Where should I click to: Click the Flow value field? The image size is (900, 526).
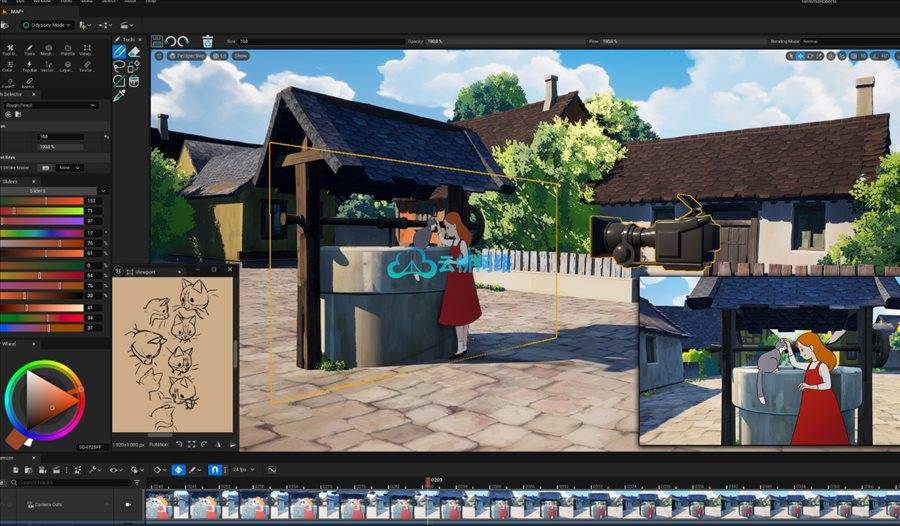(683, 41)
